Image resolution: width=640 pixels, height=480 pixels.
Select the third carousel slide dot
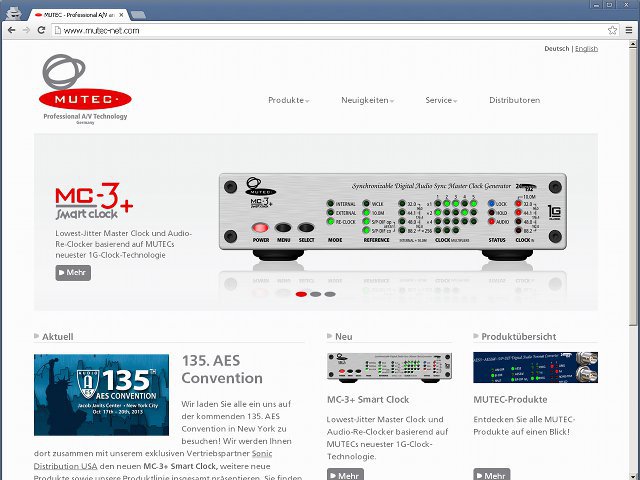pos(330,294)
